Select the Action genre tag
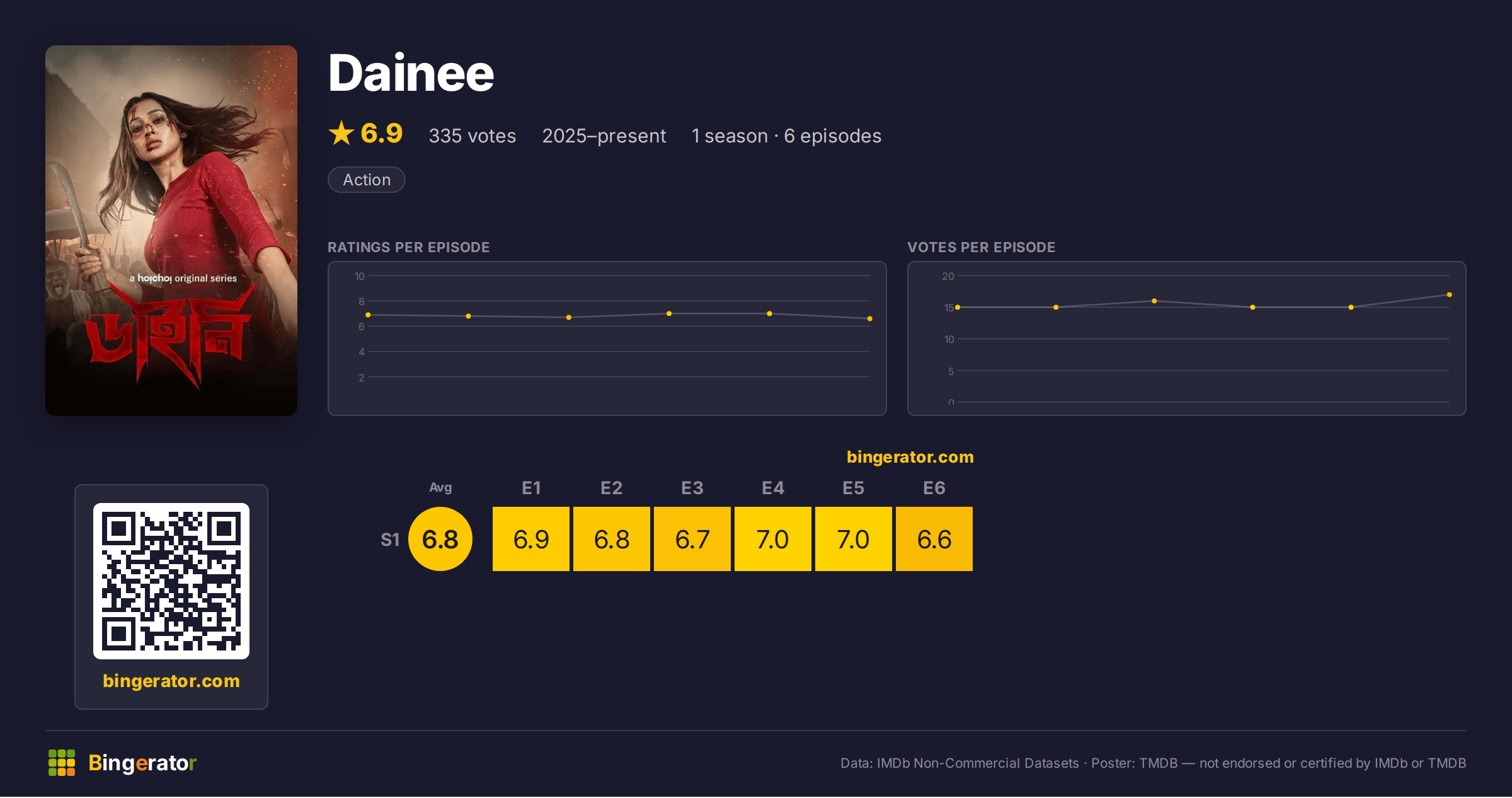Screen dimensions: 1512x798 367,180
